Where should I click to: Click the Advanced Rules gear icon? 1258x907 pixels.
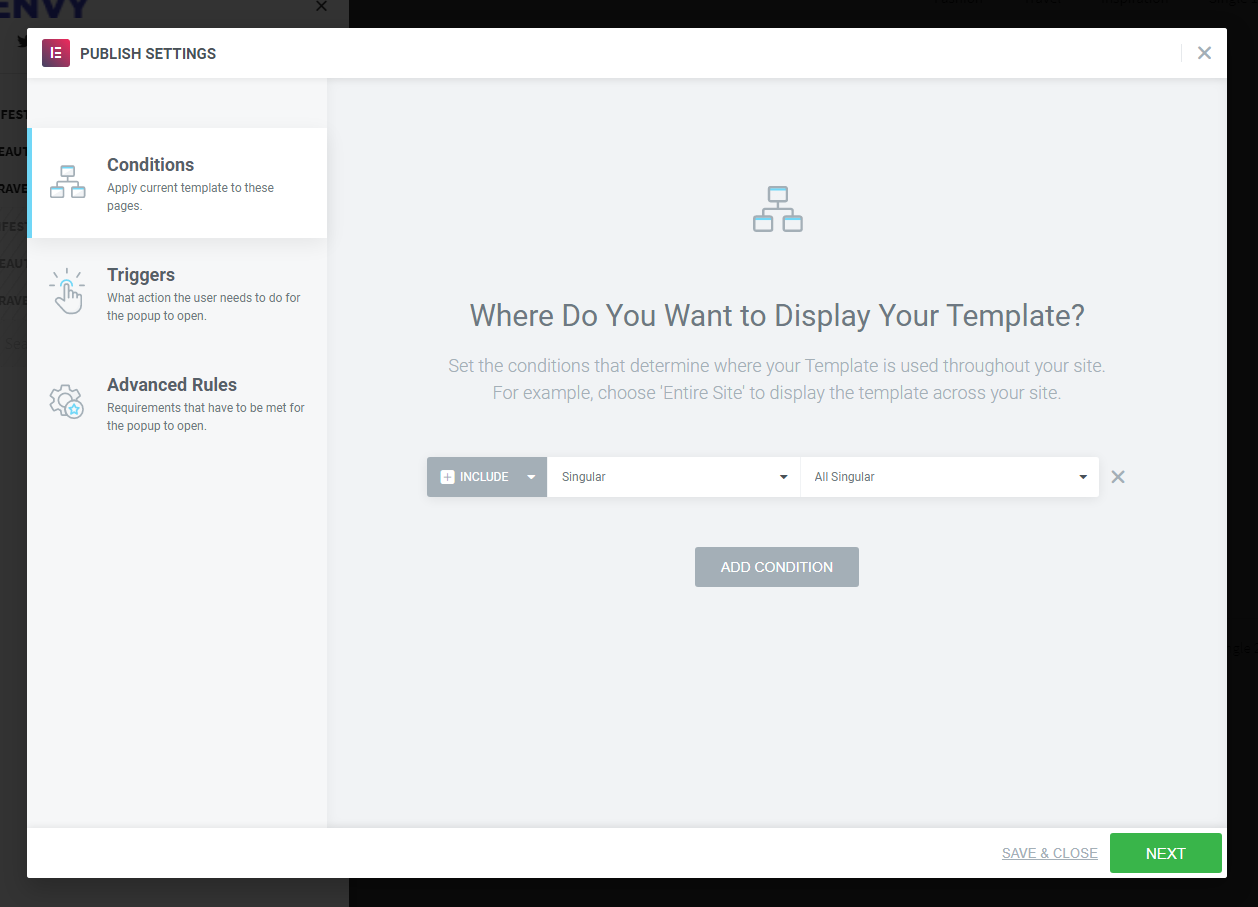pos(67,402)
